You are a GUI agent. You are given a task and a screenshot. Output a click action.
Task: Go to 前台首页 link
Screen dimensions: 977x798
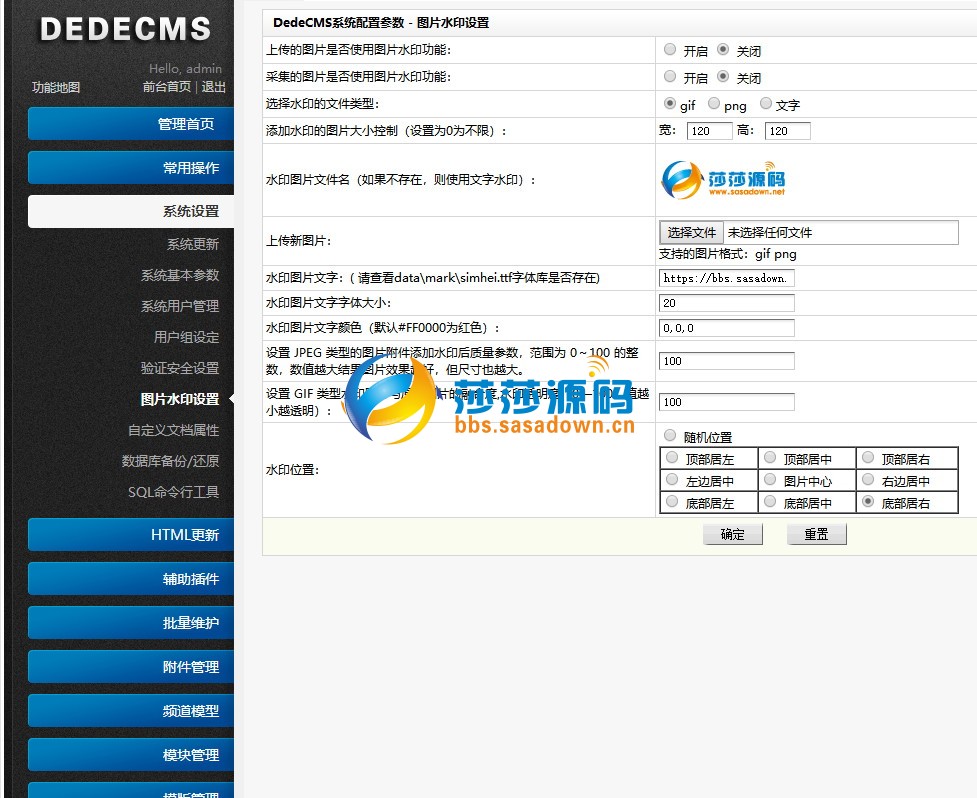coord(166,87)
